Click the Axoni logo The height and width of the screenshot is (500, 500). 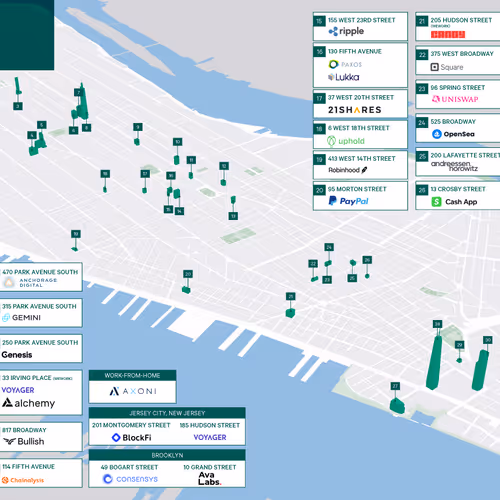pos(133,391)
